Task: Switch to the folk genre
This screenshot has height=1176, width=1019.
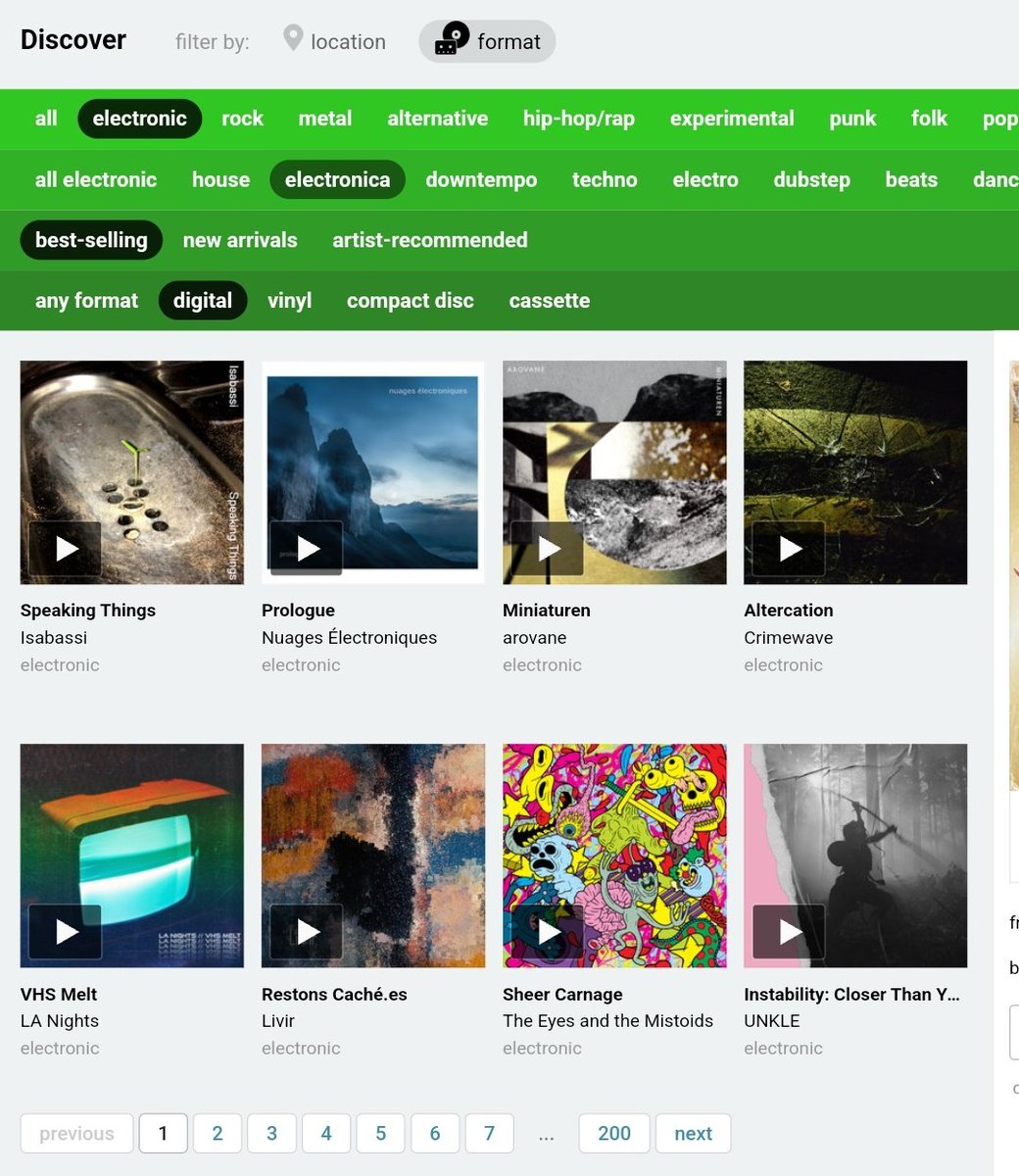Action: [929, 119]
